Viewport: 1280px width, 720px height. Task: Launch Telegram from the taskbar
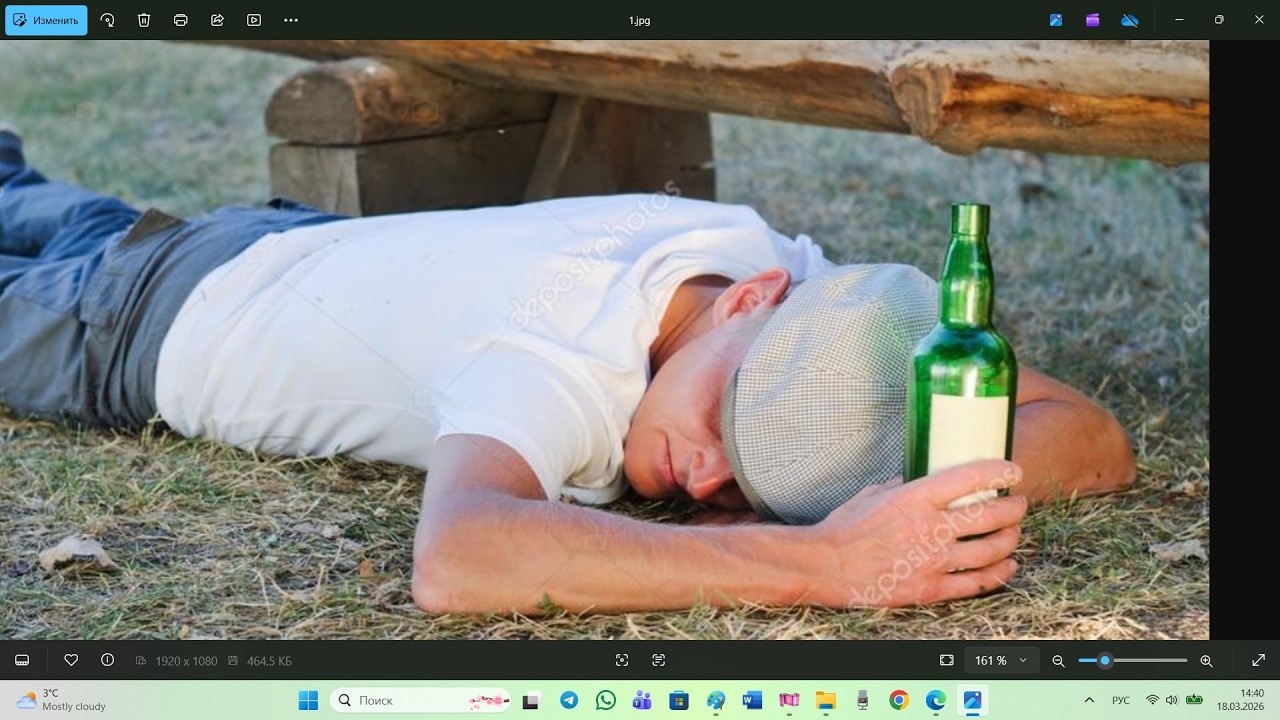[x=569, y=700]
